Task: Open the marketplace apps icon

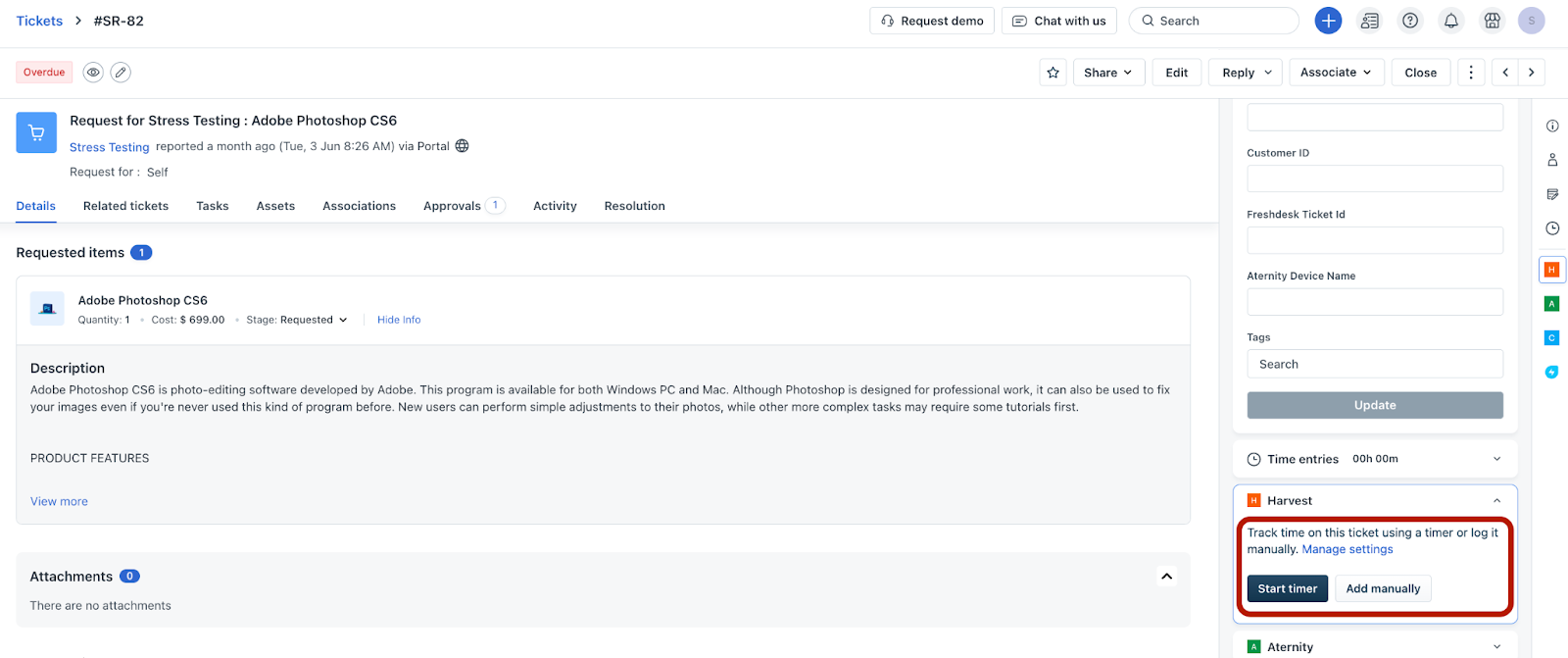Action: pyautogui.click(x=1492, y=21)
